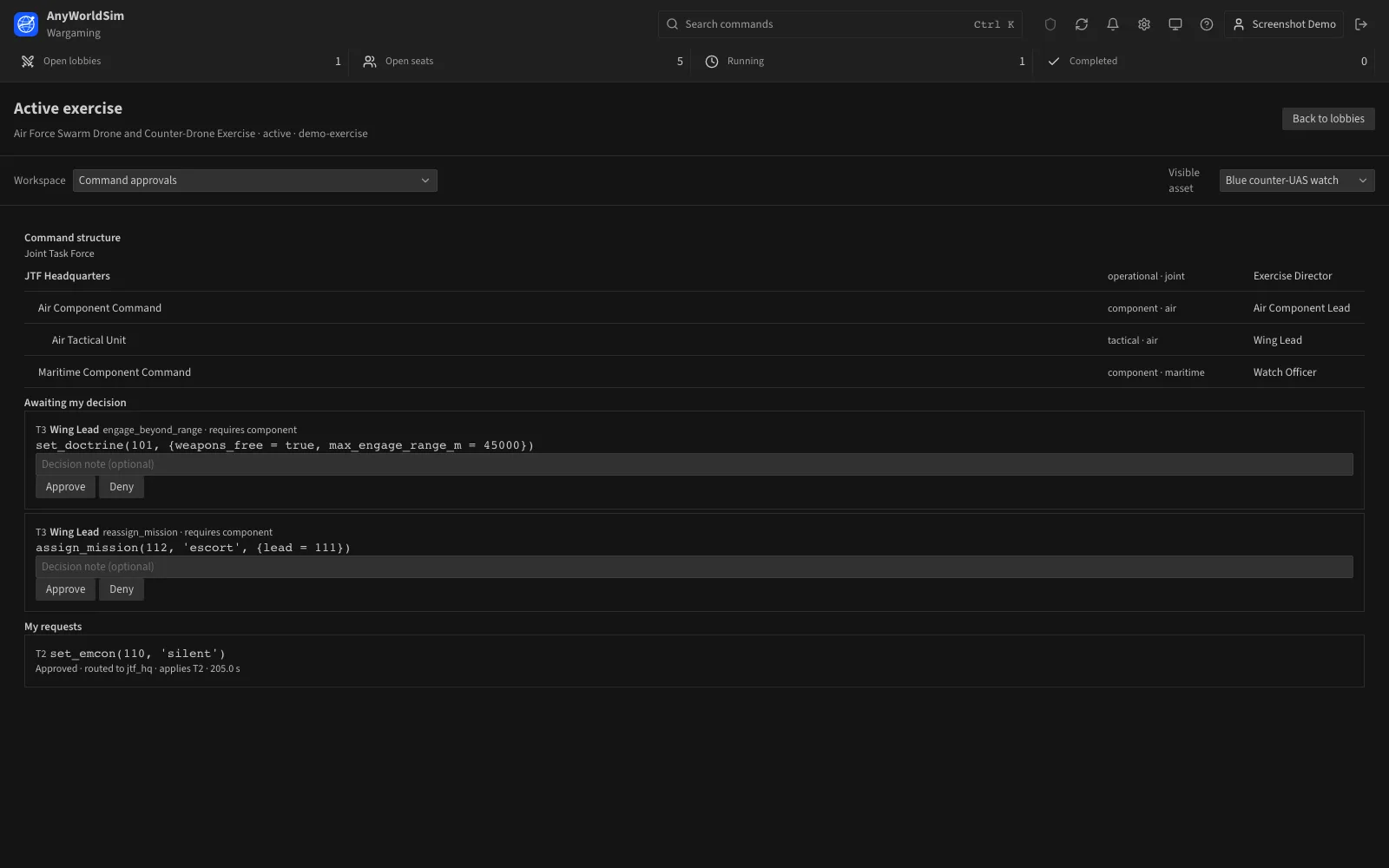
Task: Click the AnyWorldSim globe logo icon
Action: (26, 24)
